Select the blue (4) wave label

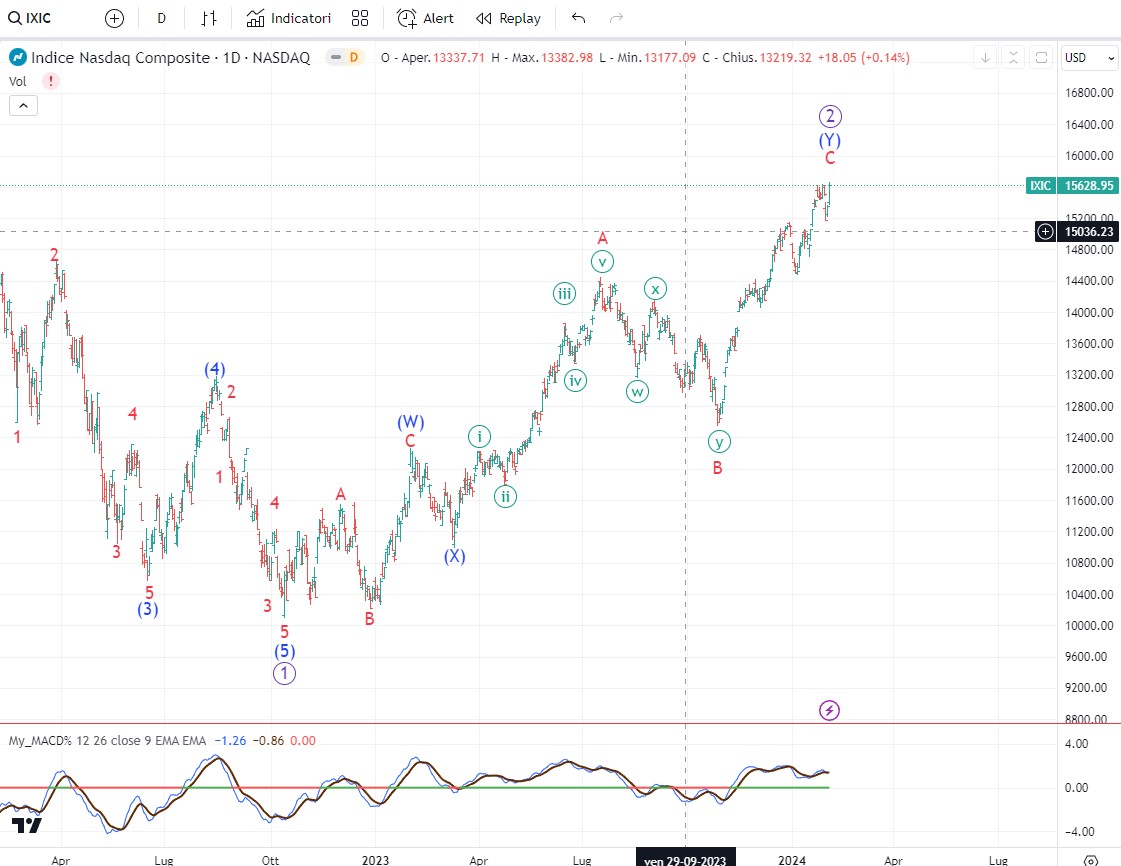point(214,369)
